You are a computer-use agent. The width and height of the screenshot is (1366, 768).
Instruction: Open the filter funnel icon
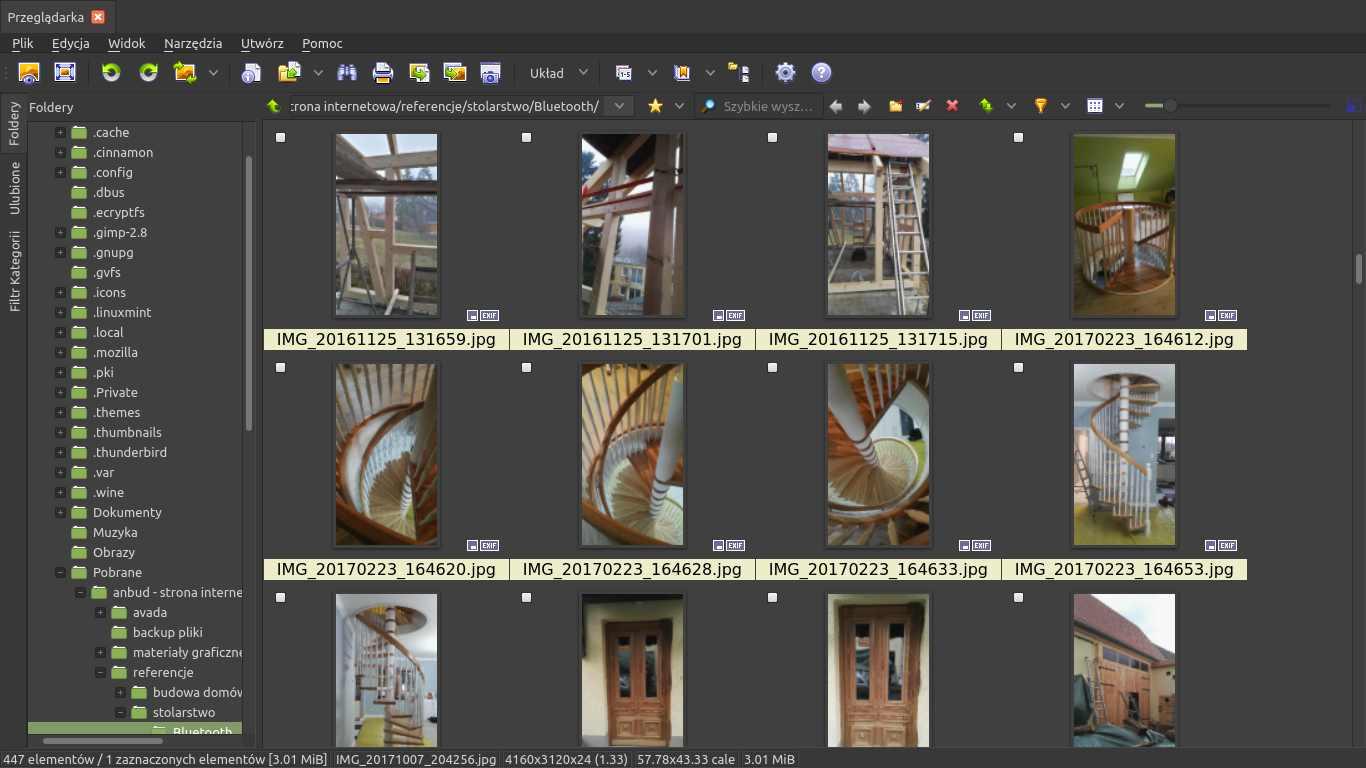[1040, 105]
